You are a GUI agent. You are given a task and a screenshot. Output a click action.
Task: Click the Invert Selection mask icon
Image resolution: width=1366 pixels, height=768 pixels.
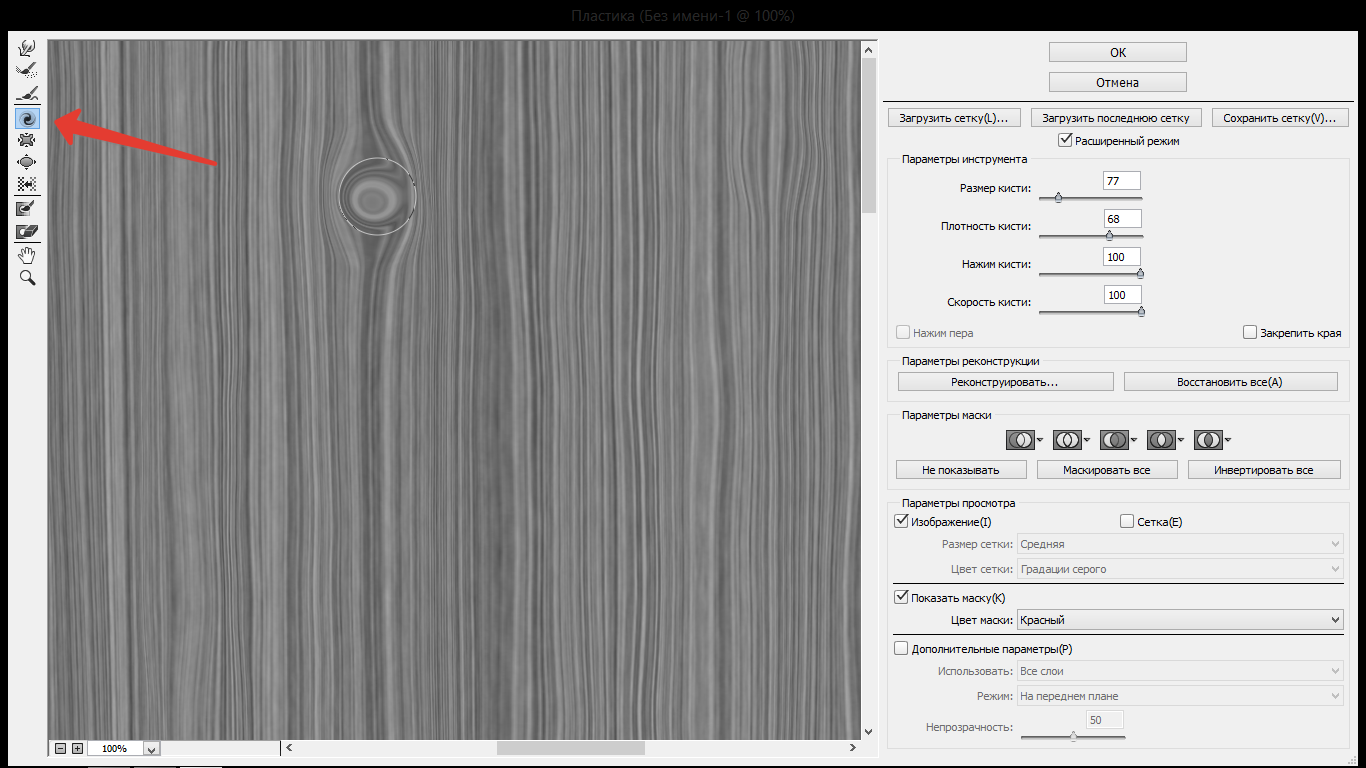click(1208, 439)
